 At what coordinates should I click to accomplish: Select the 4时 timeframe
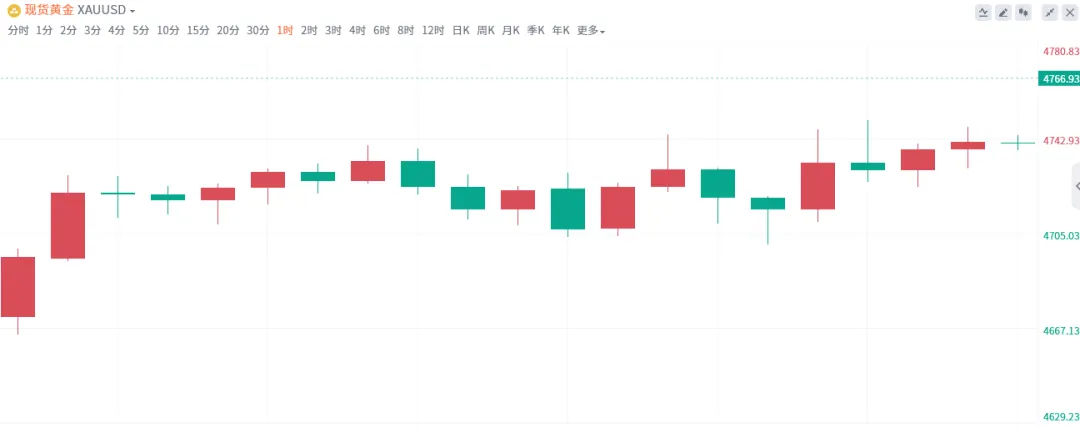pos(357,31)
